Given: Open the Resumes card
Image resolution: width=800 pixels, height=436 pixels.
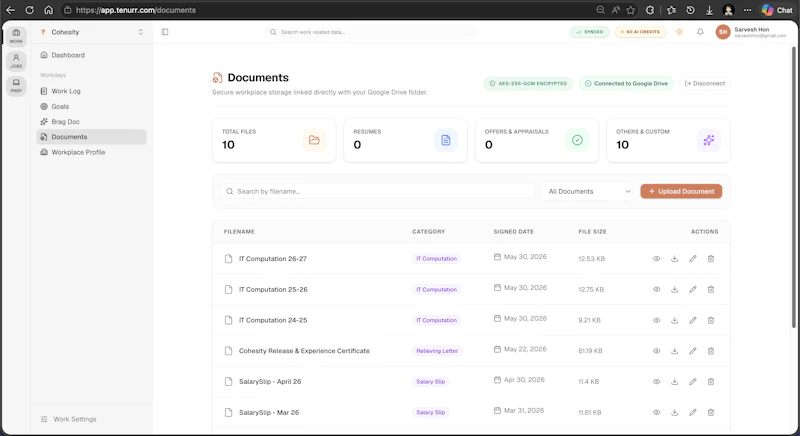Looking at the screenshot, I should click(405, 140).
